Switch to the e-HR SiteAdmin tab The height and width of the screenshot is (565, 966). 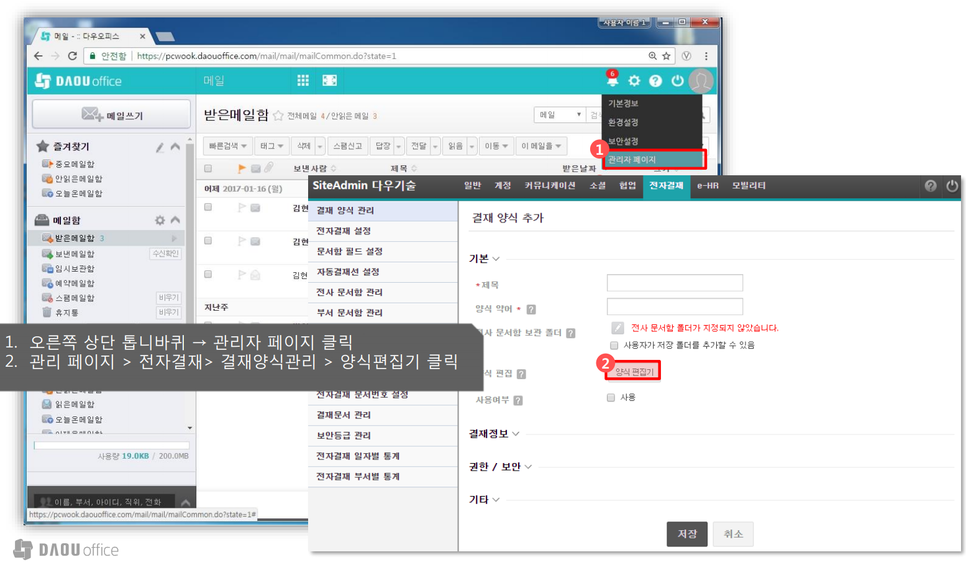coord(708,185)
